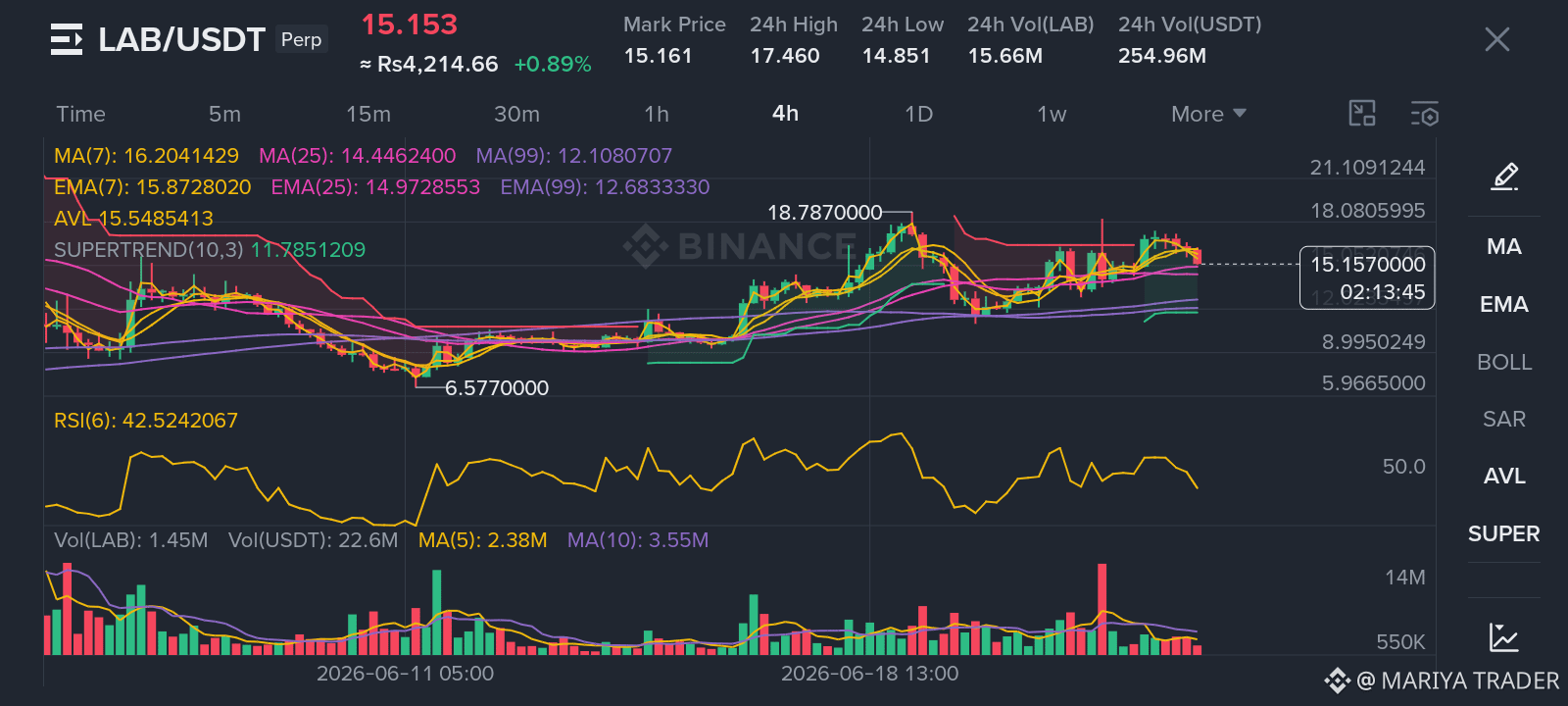Close the chart with the X icon
The width and height of the screenshot is (1568, 706).
pyautogui.click(x=1496, y=39)
